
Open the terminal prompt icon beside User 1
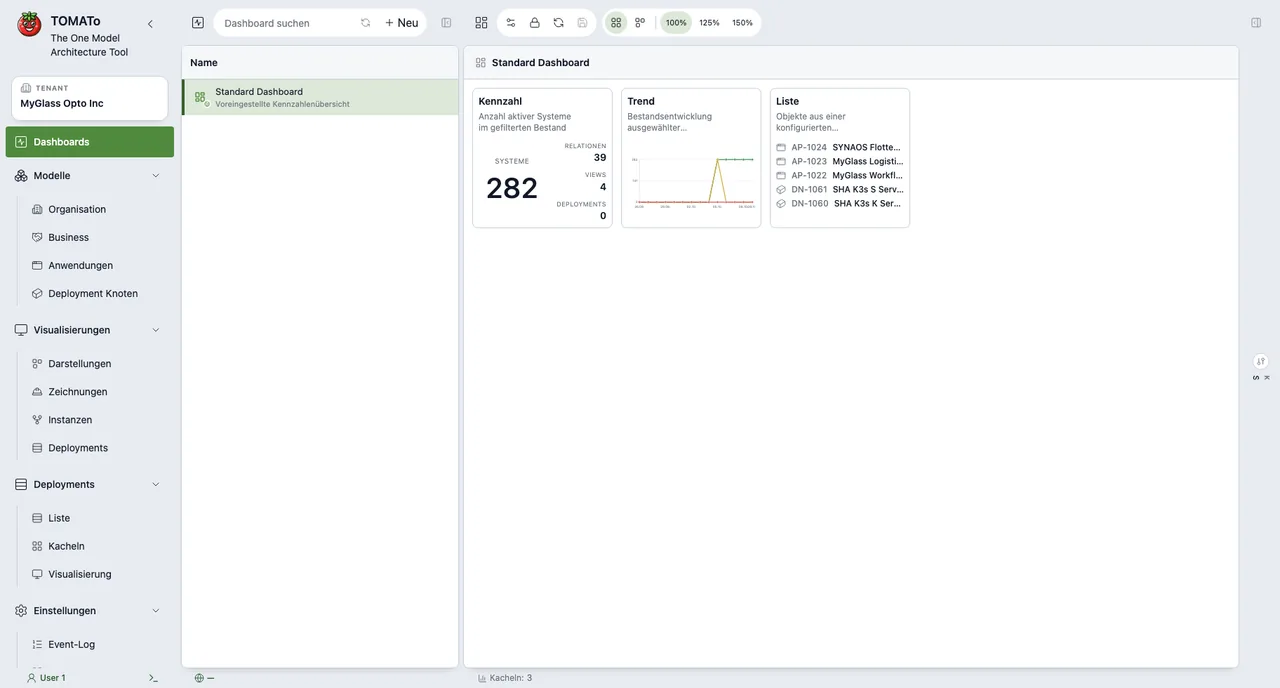153,677
